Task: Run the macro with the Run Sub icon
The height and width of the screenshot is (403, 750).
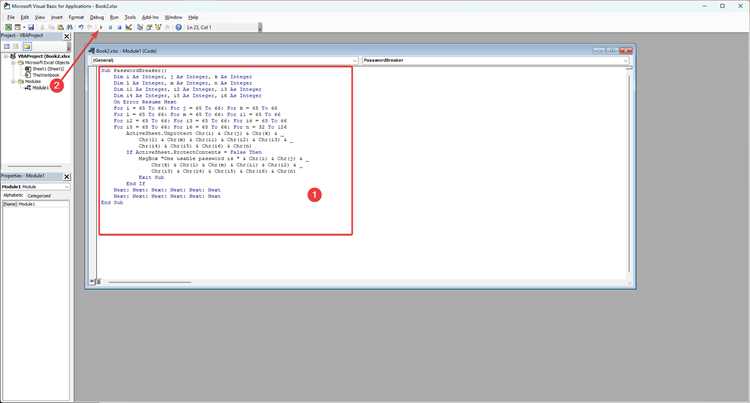Action: 100,27
